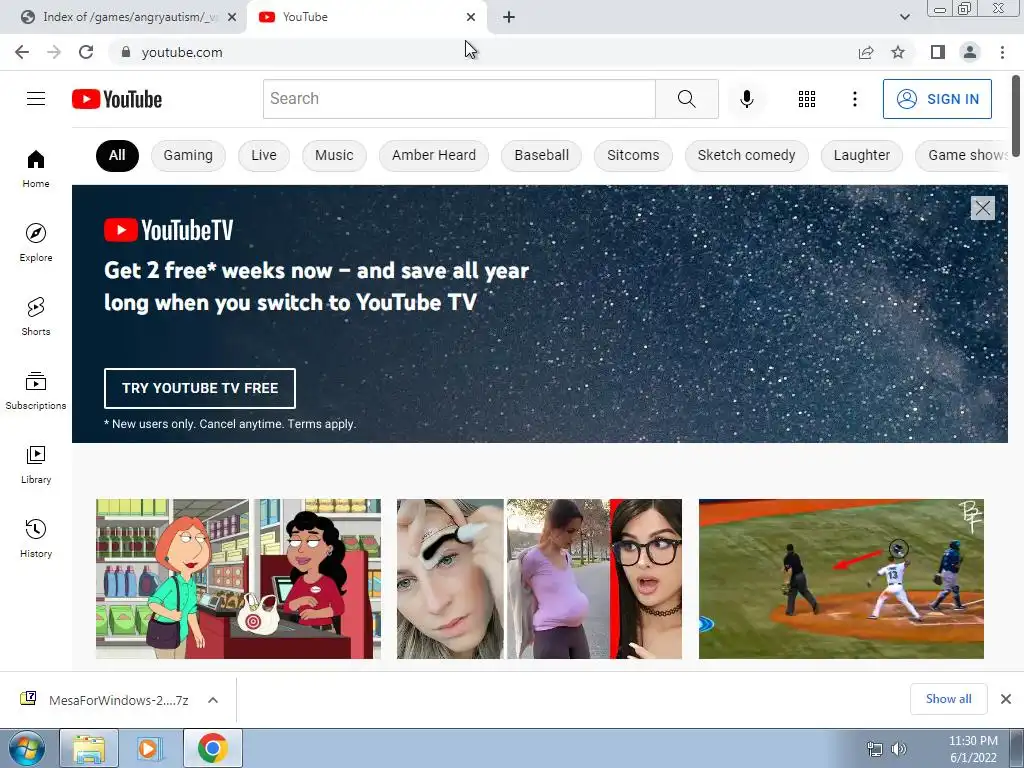Close the downloads bar
1024x768 pixels.
1006,699
